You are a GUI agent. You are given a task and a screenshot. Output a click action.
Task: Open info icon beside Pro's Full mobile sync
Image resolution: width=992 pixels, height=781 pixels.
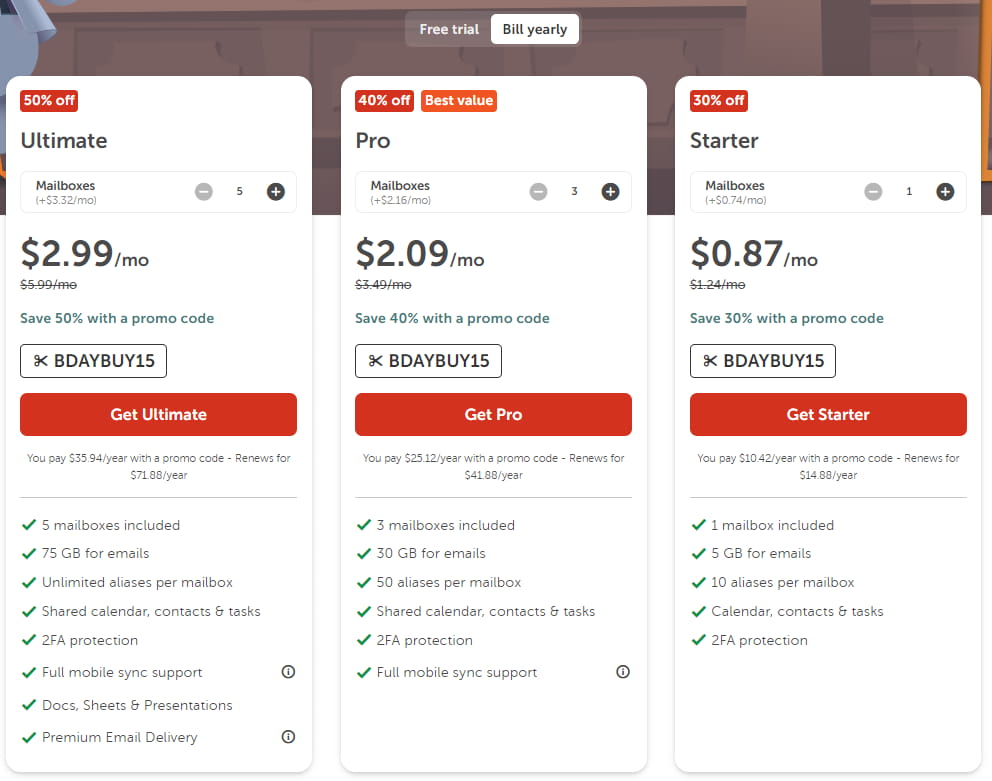(x=622, y=672)
